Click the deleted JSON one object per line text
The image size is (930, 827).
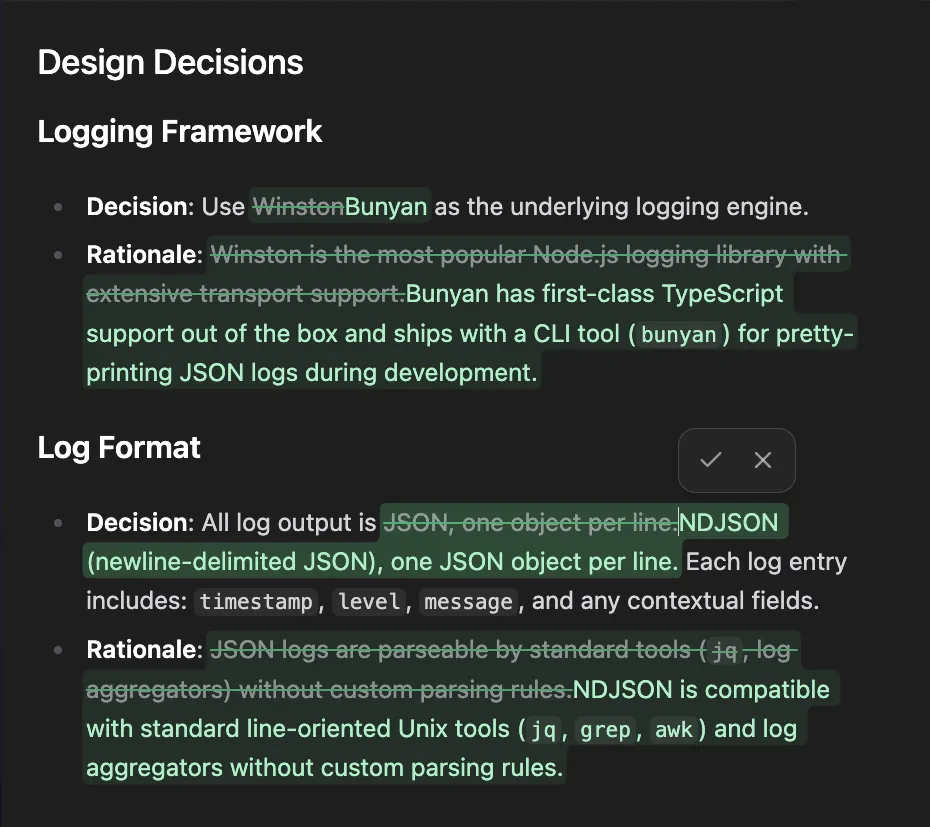(531, 522)
